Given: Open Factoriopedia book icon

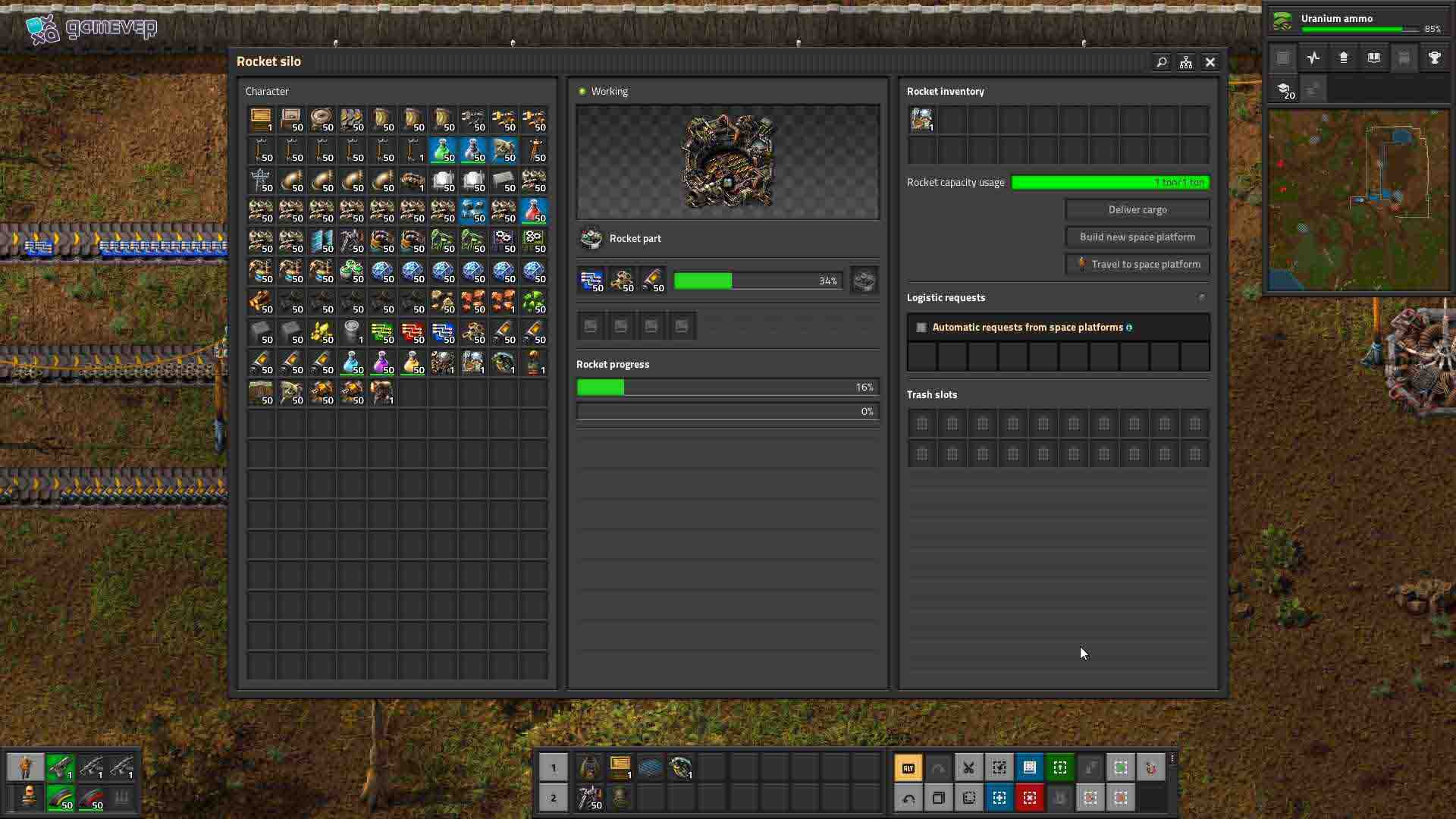Looking at the screenshot, I should pyautogui.click(x=1374, y=58).
